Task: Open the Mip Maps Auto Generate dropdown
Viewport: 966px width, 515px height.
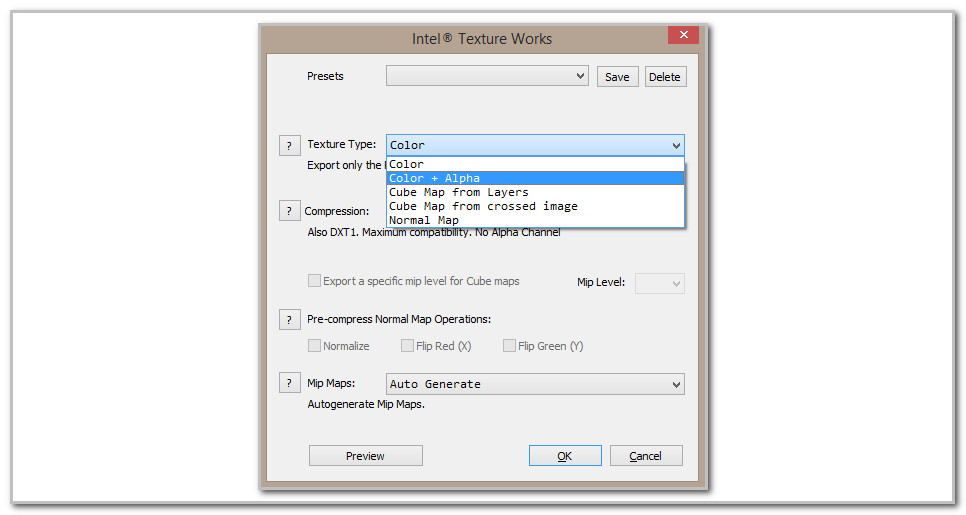Action: point(535,384)
